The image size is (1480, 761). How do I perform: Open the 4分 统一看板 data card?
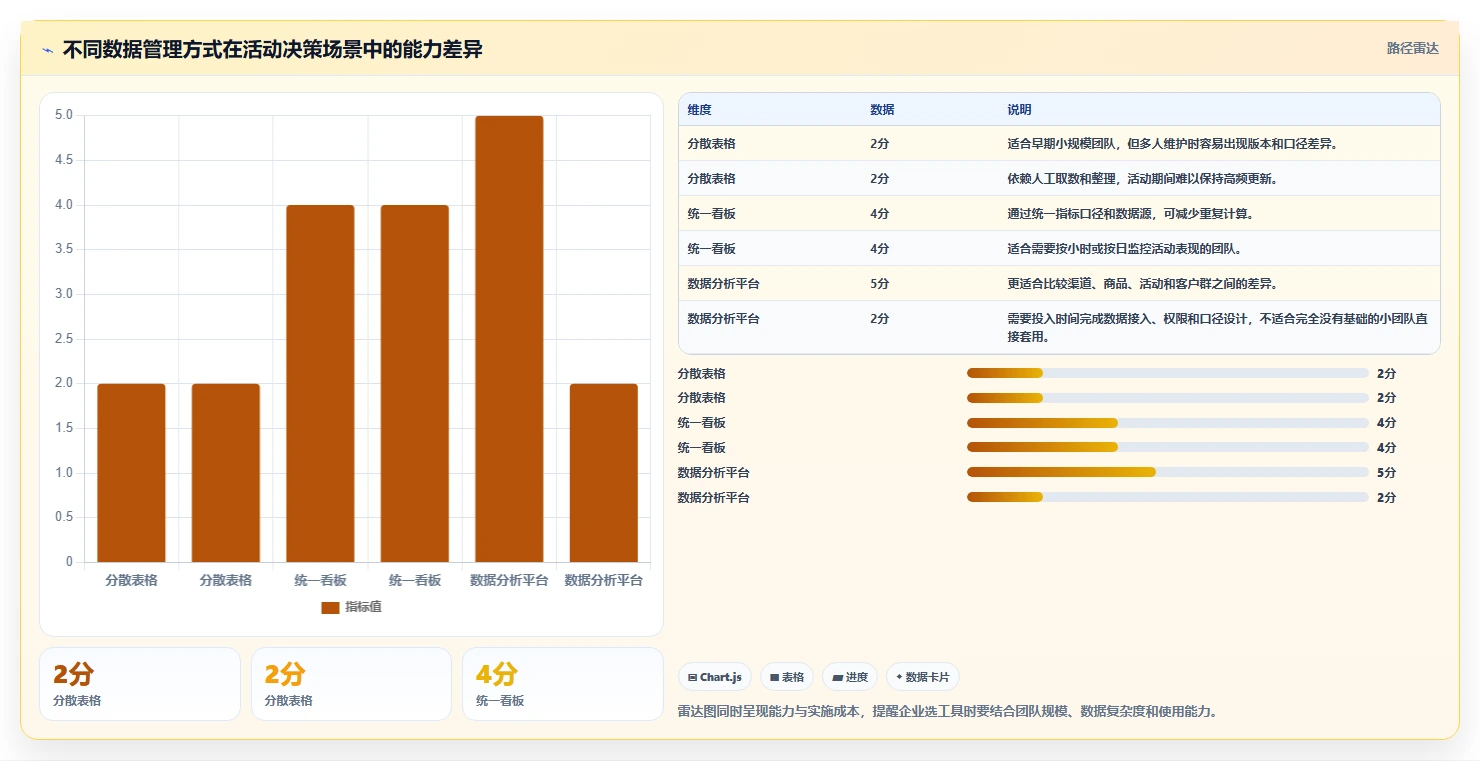(x=563, y=684)
